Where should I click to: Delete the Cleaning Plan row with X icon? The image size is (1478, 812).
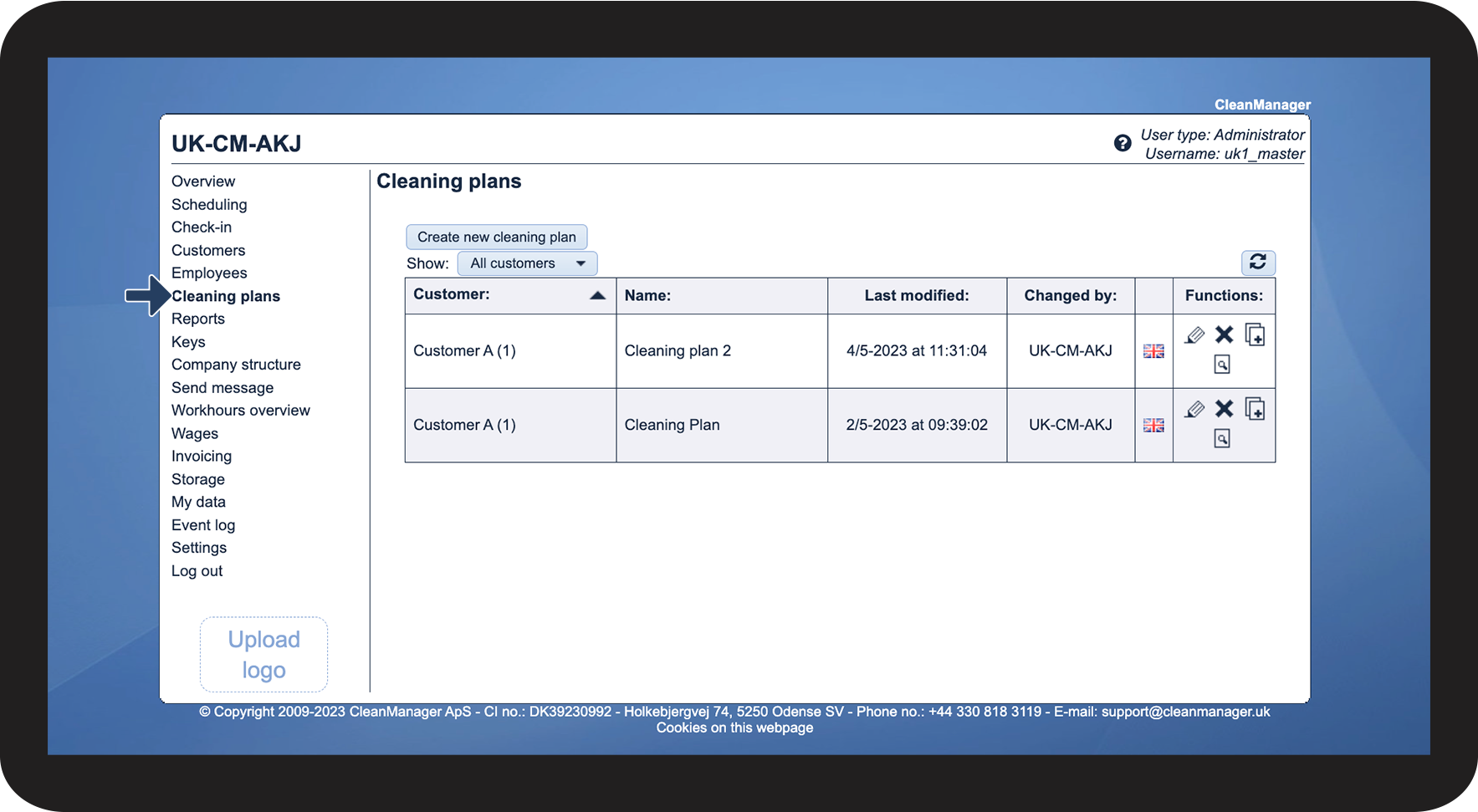point(1225,409)
